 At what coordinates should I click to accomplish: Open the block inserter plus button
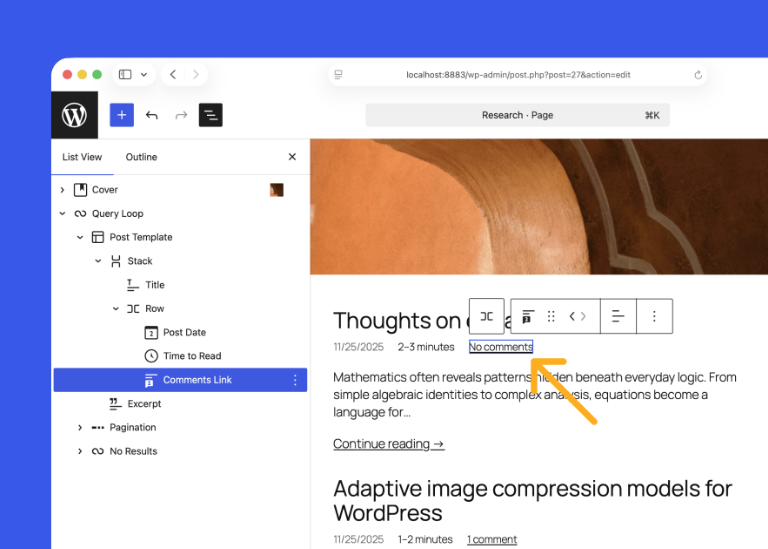122,115
